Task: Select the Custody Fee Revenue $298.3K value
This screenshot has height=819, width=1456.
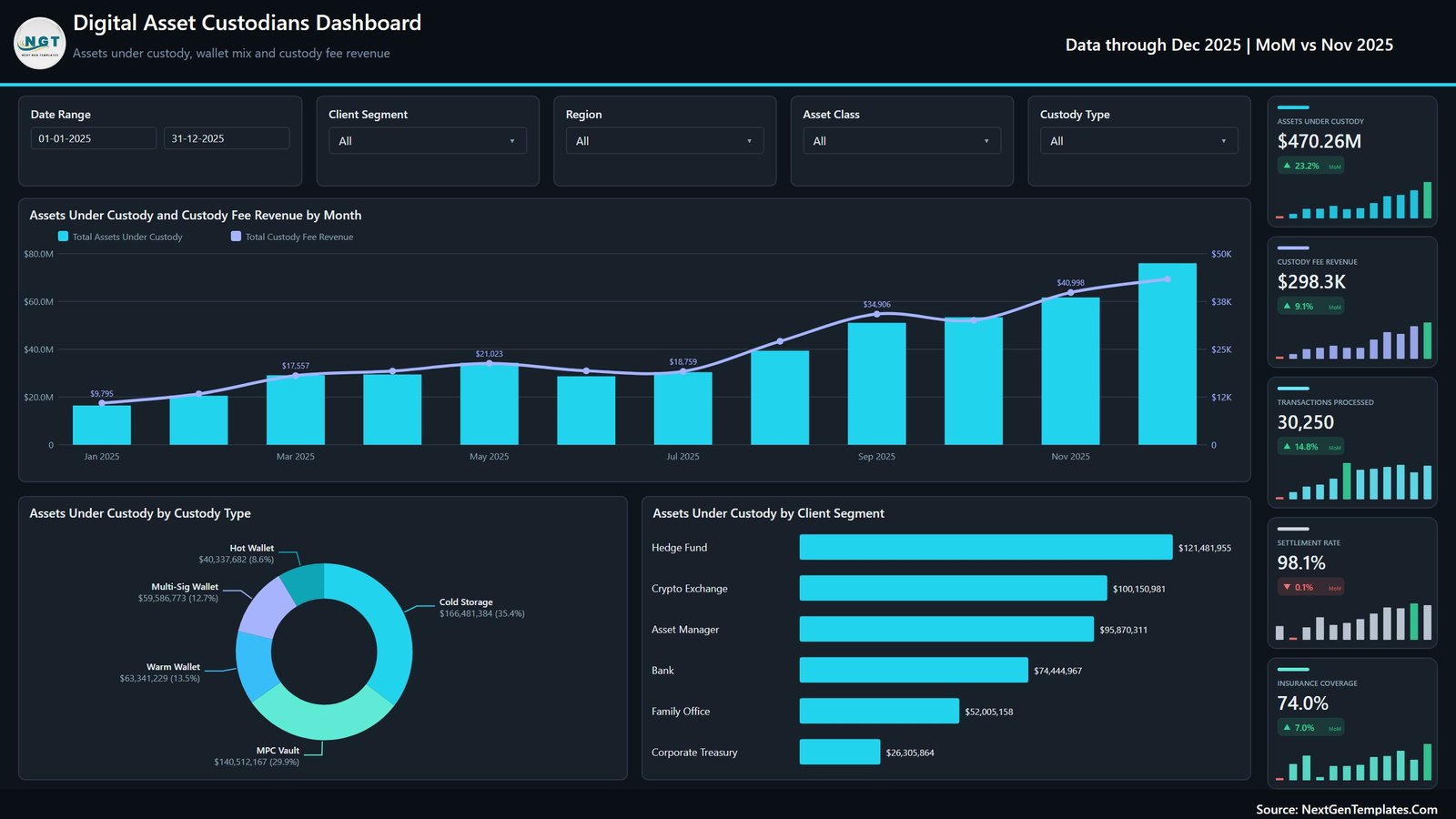Action: (1311, 282)
